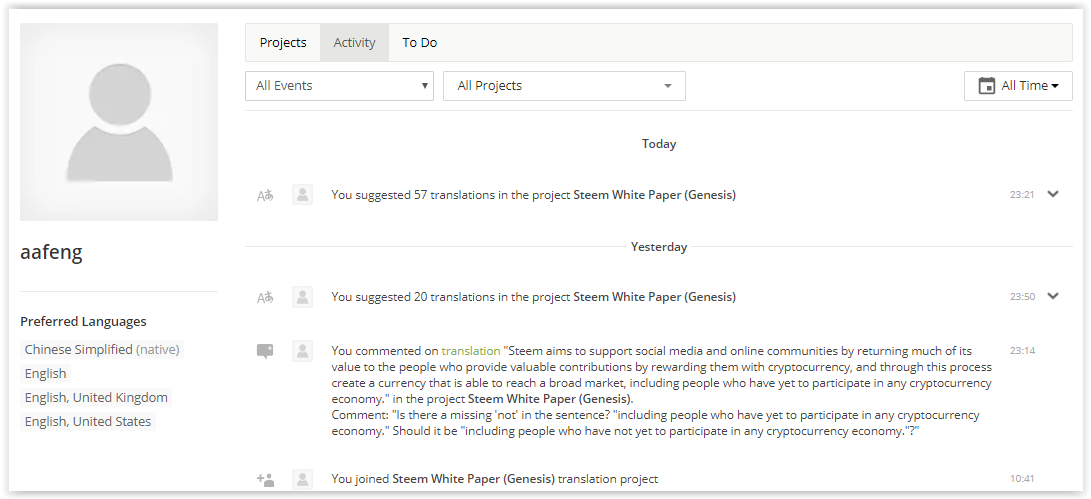
Task: Click the Preferred Languages heading
Action: click(x=83, y=322)
